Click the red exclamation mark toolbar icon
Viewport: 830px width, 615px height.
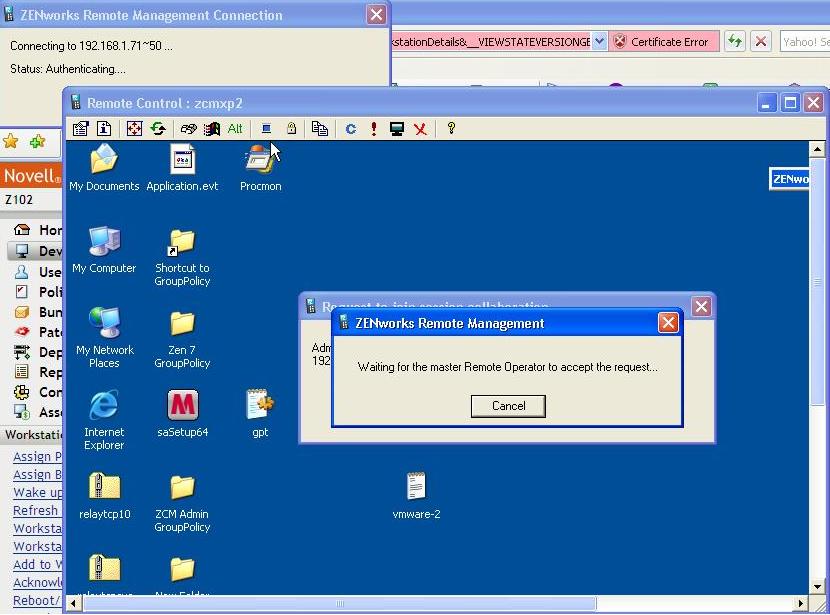click(374, 129)
